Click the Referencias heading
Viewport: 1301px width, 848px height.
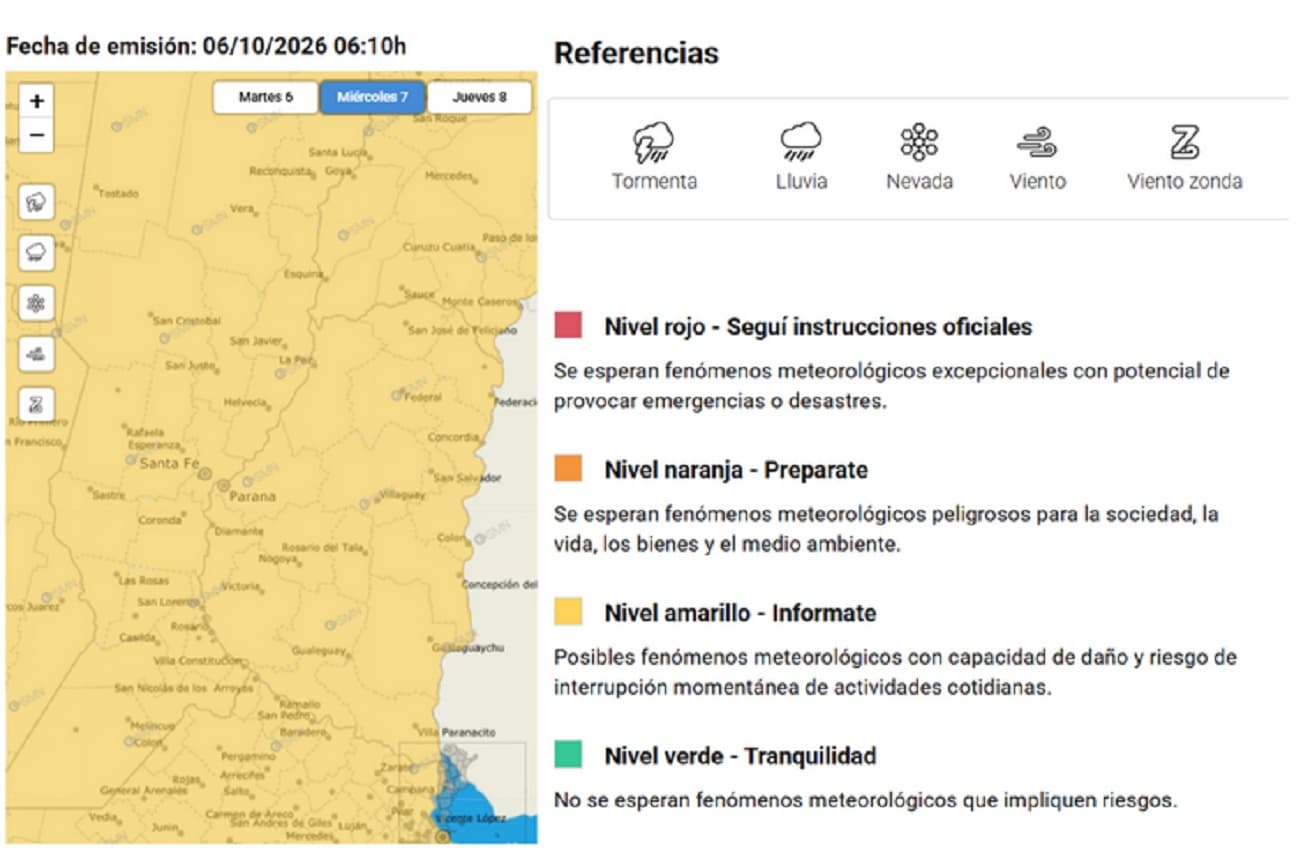tap(636, 53)
